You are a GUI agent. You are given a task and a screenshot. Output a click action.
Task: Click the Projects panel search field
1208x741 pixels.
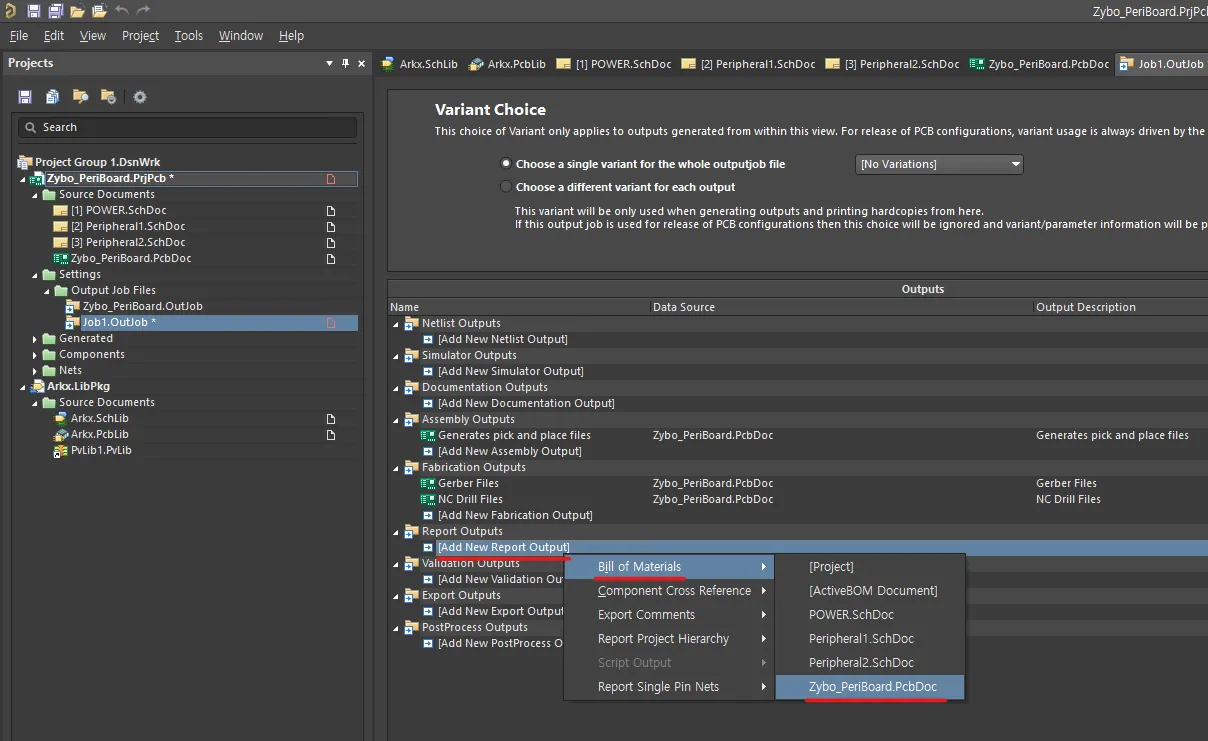(188, 127)
